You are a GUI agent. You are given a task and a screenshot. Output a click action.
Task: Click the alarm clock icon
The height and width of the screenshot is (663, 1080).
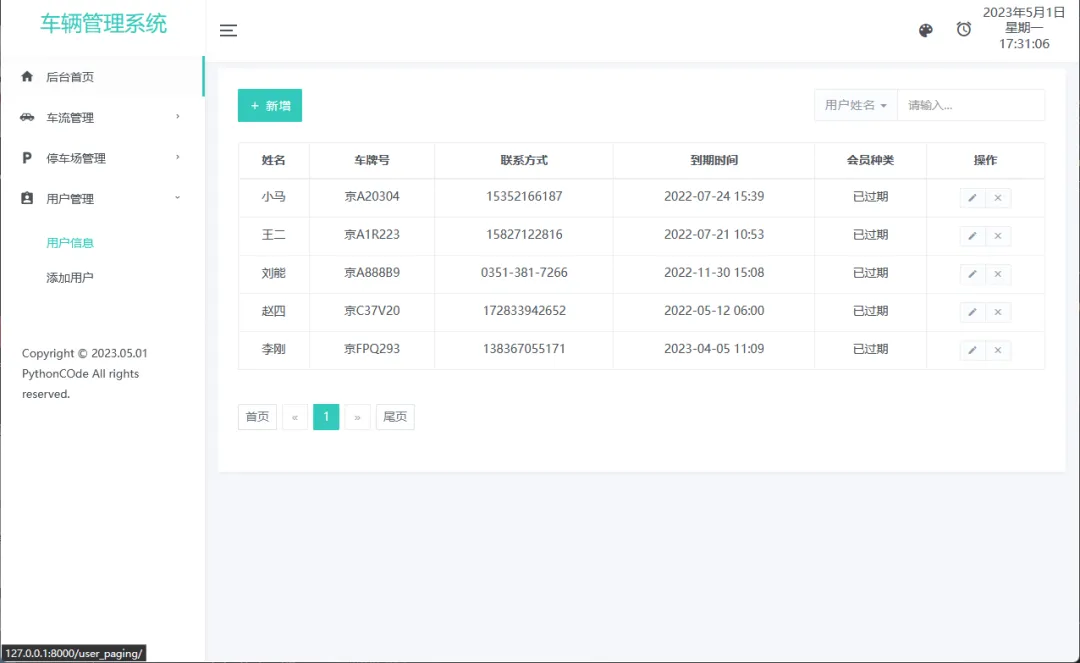[x=964, y=30]
